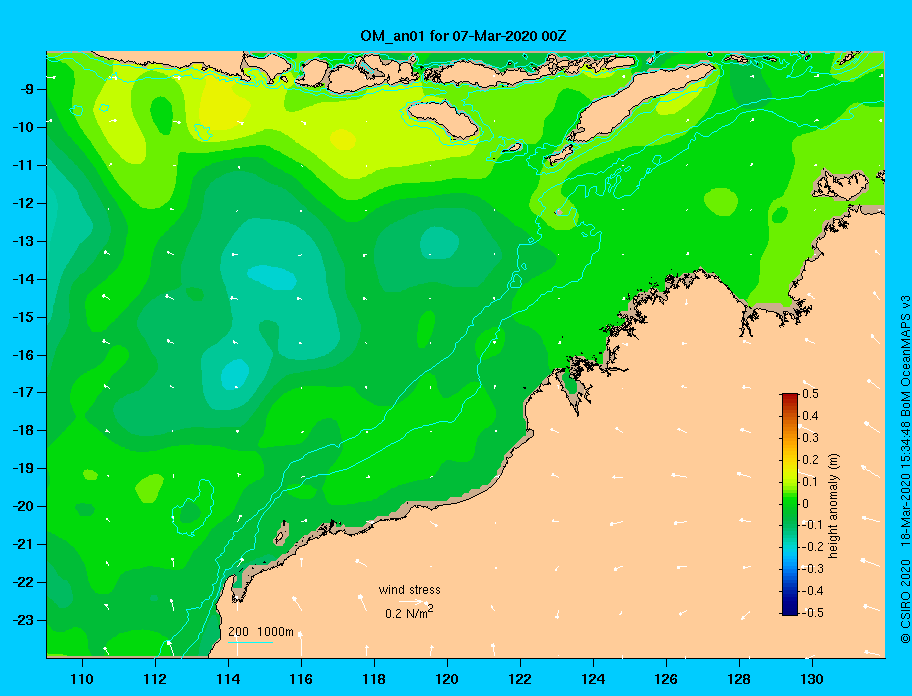Click the "200 1000m" depth contour legend
Image resolution: width=912 pixels, height=696 pixels.
coord(261,631)
